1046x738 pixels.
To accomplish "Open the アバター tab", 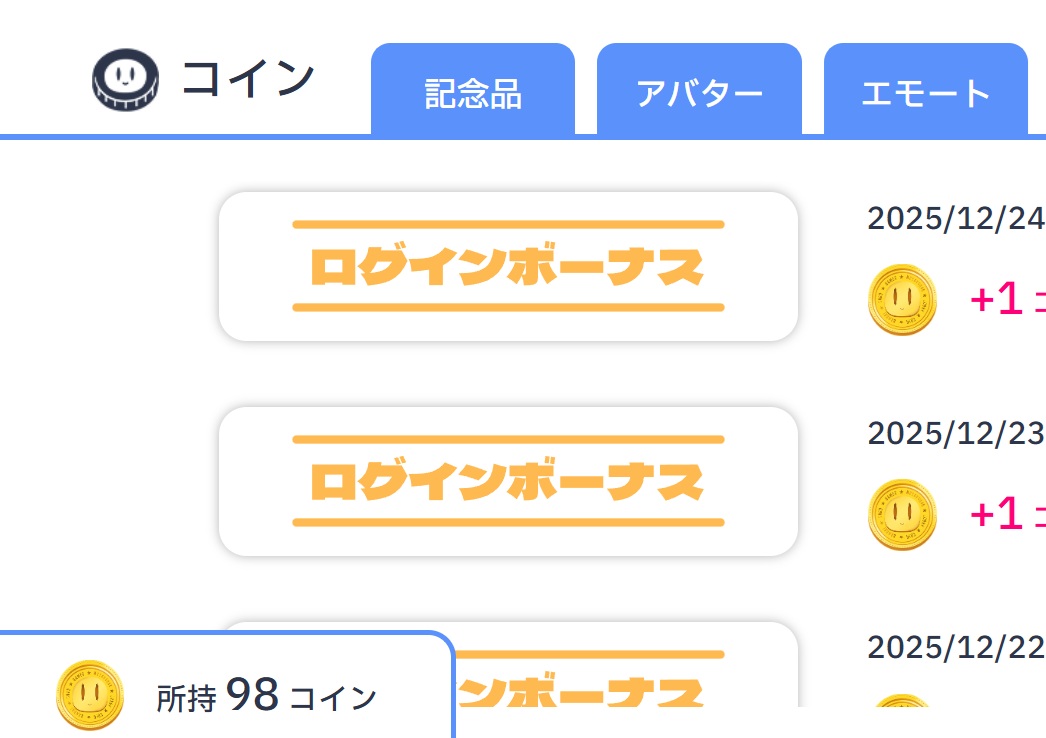I will tap(699, 94).
